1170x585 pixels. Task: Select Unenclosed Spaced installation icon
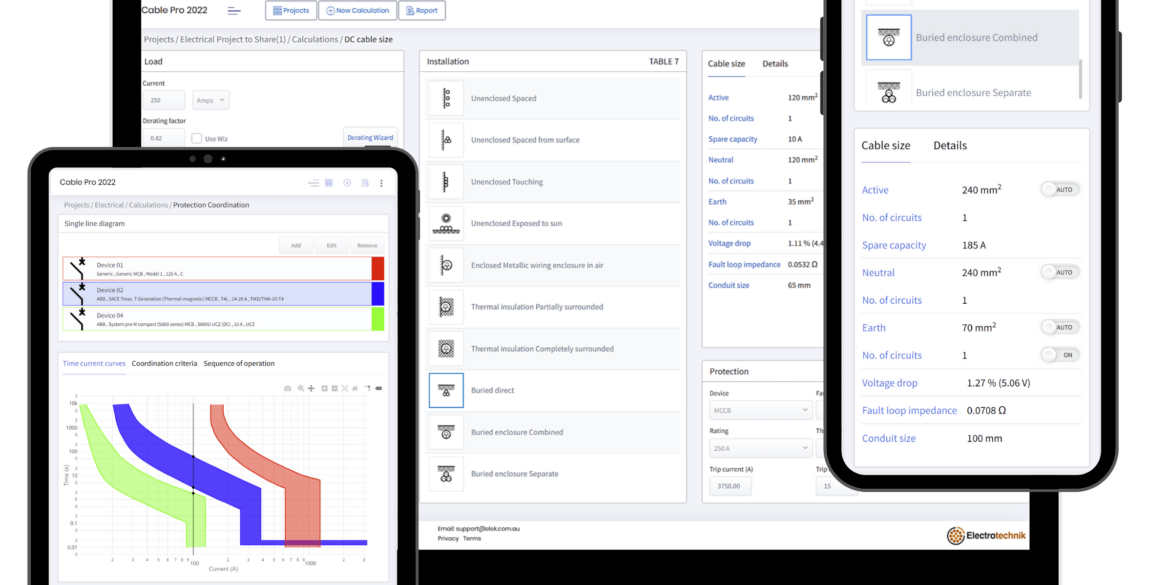(x=446, y=98)
